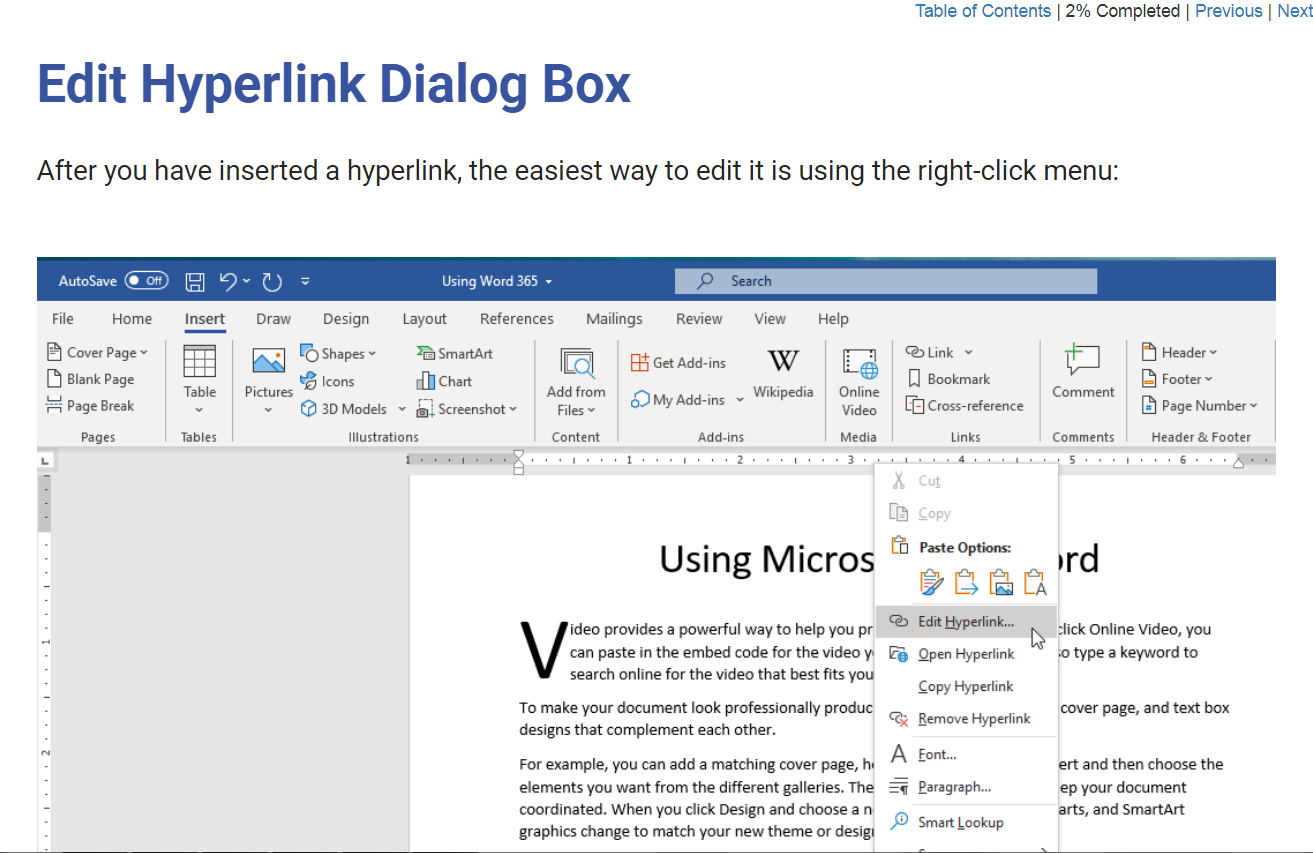Select Keep Source Formatting paste option icon
Viewport: 1313px width, 853px height.
click(x=931, y=582)
